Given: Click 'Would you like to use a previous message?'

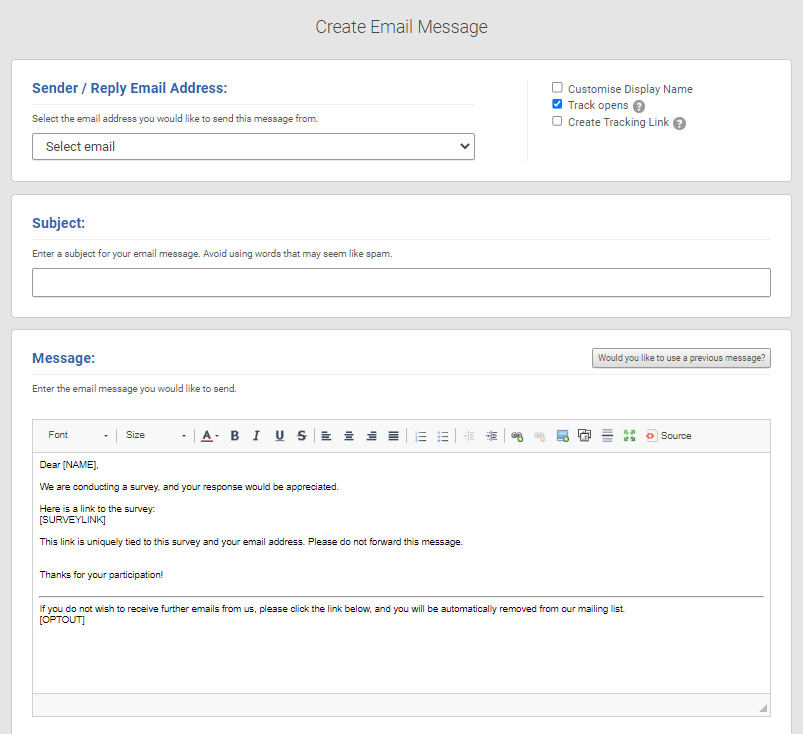Looking at the screenshot, I should point(681,358).
